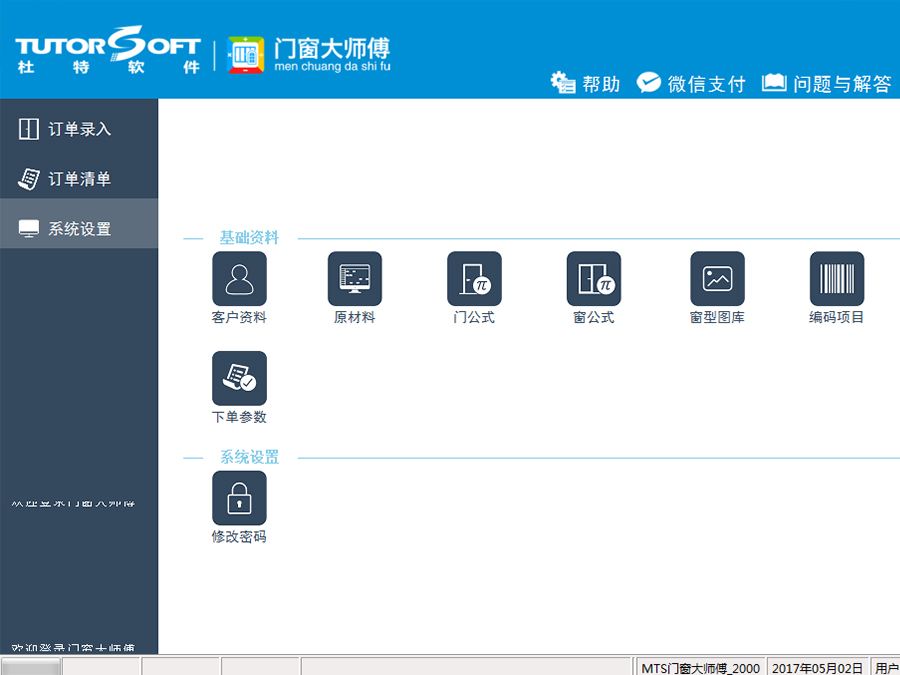Select 订单清单 in the sidebar
The image size is (900, 675).
click(79, 179)
